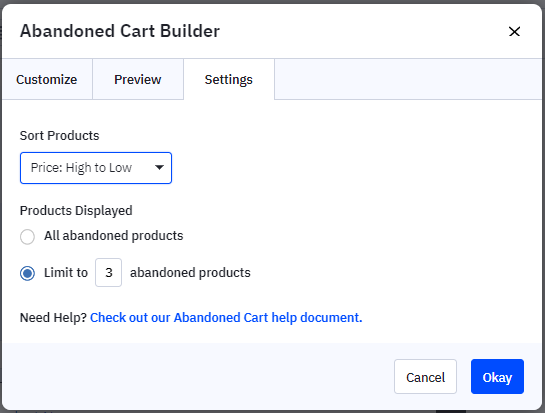The height and width of the screenshot is (413, 545).
Task: Confirm settings with the Okay button
Action: 497,376
